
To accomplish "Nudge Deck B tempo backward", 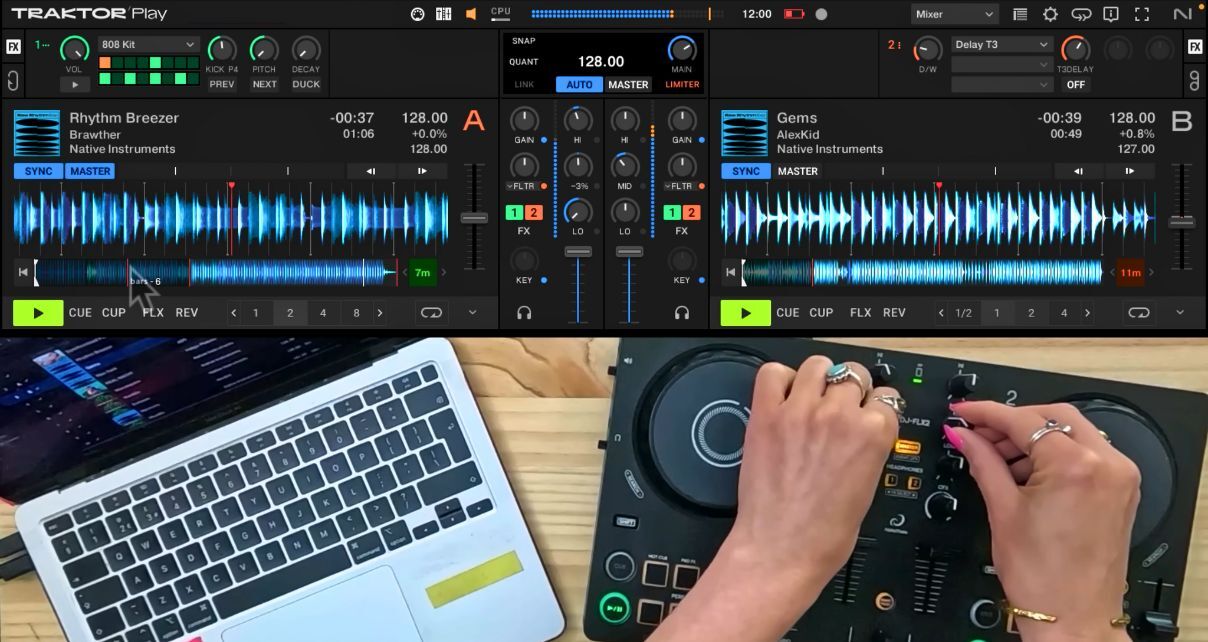I will pyautogui.click(x=1079, y=171).
